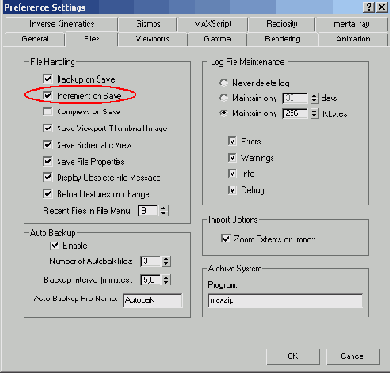Select the Files tab

(x=92, y=39)
